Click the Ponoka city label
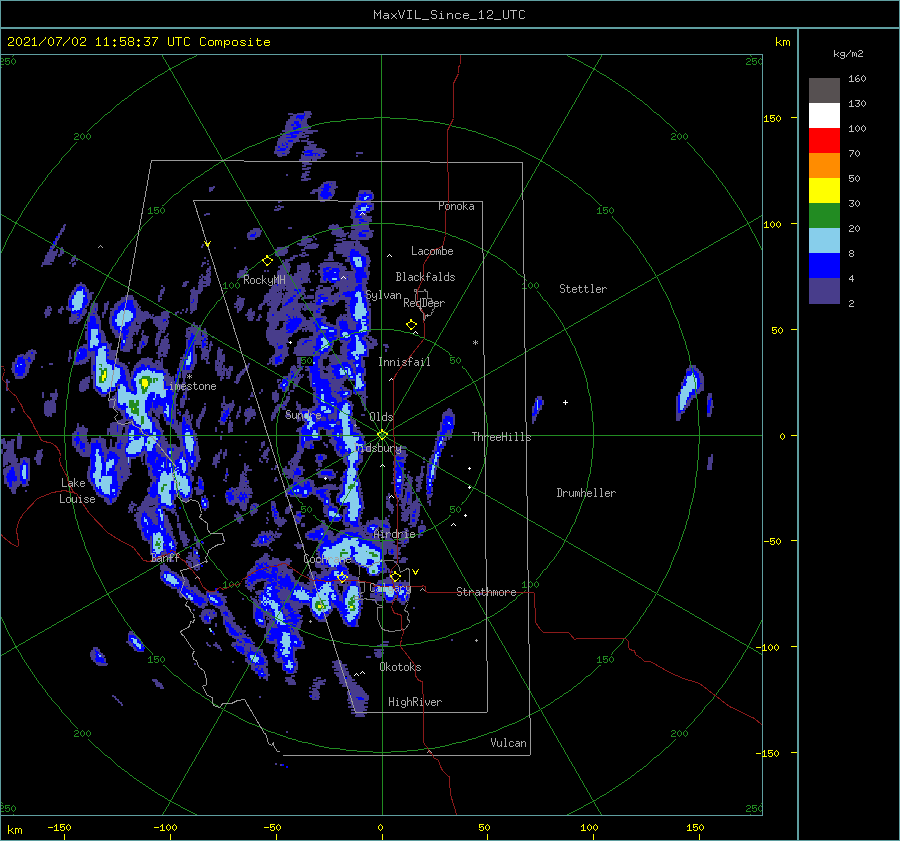This screenshot has height=841, width=900. pyautogui.click(x=456, y=206)
